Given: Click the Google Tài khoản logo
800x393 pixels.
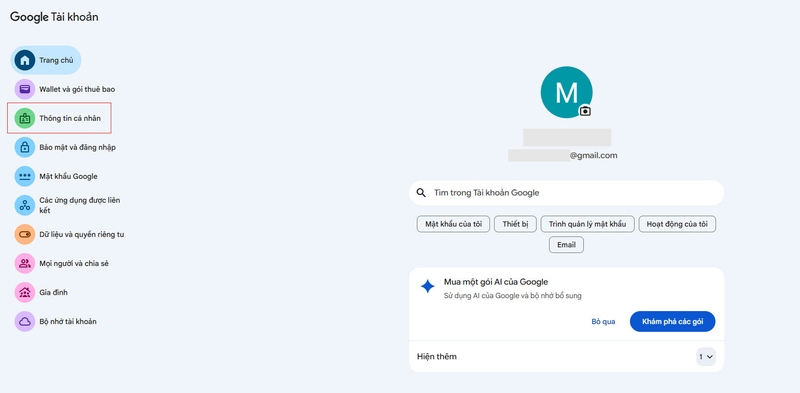Looking at the screenshot, I should pyautogui.click(x=54, y=17).
